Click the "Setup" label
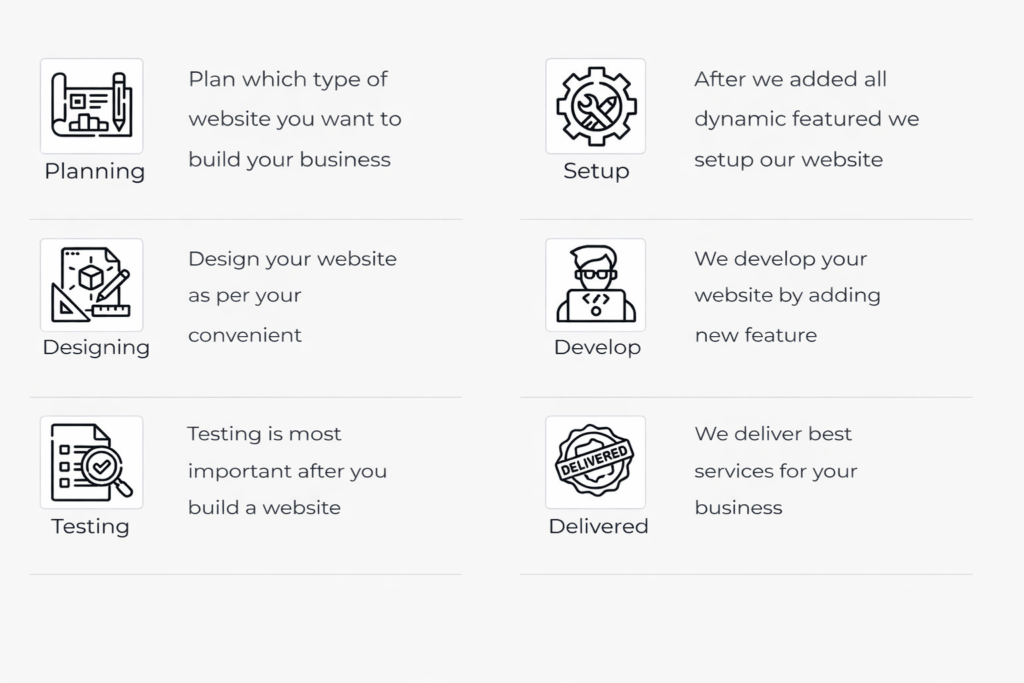 (596, 171)
